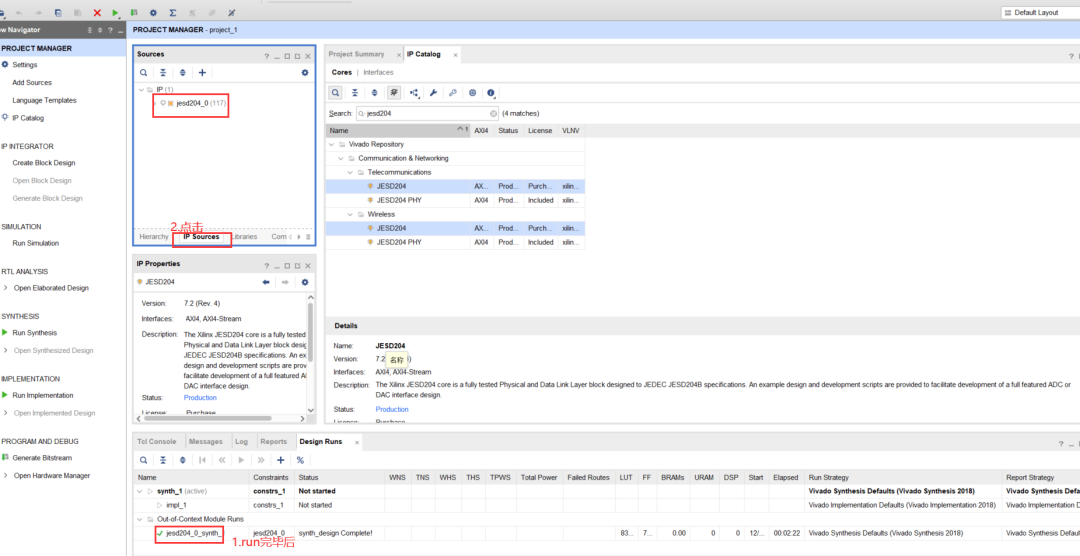This screenshot has height=556, width=1080.
Task: Click the Sigma report icon in top toolbar
Action: [x=172, y=12]
